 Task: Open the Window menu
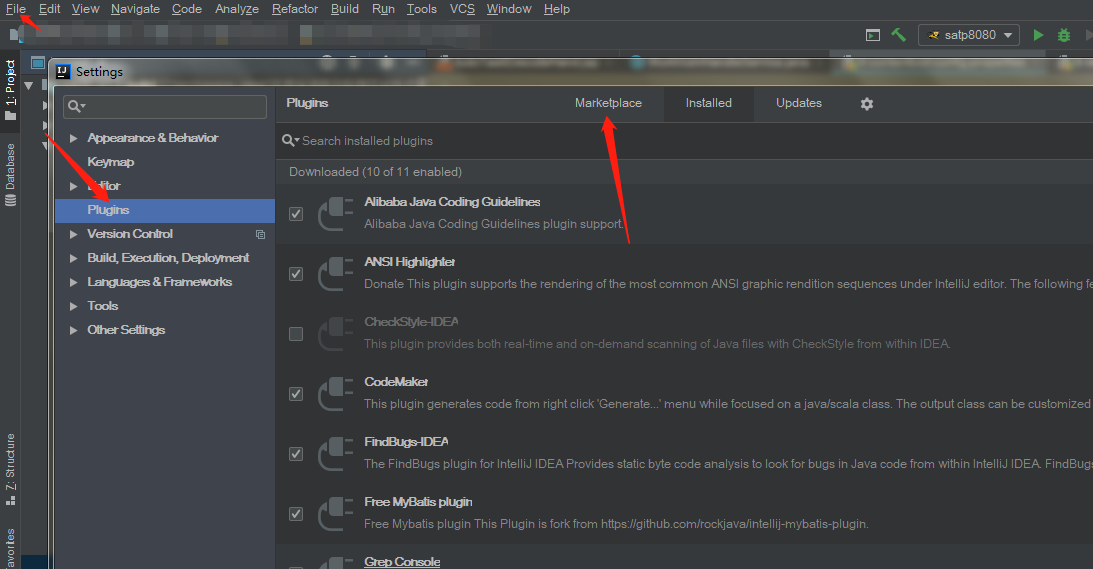coord(509,9)
